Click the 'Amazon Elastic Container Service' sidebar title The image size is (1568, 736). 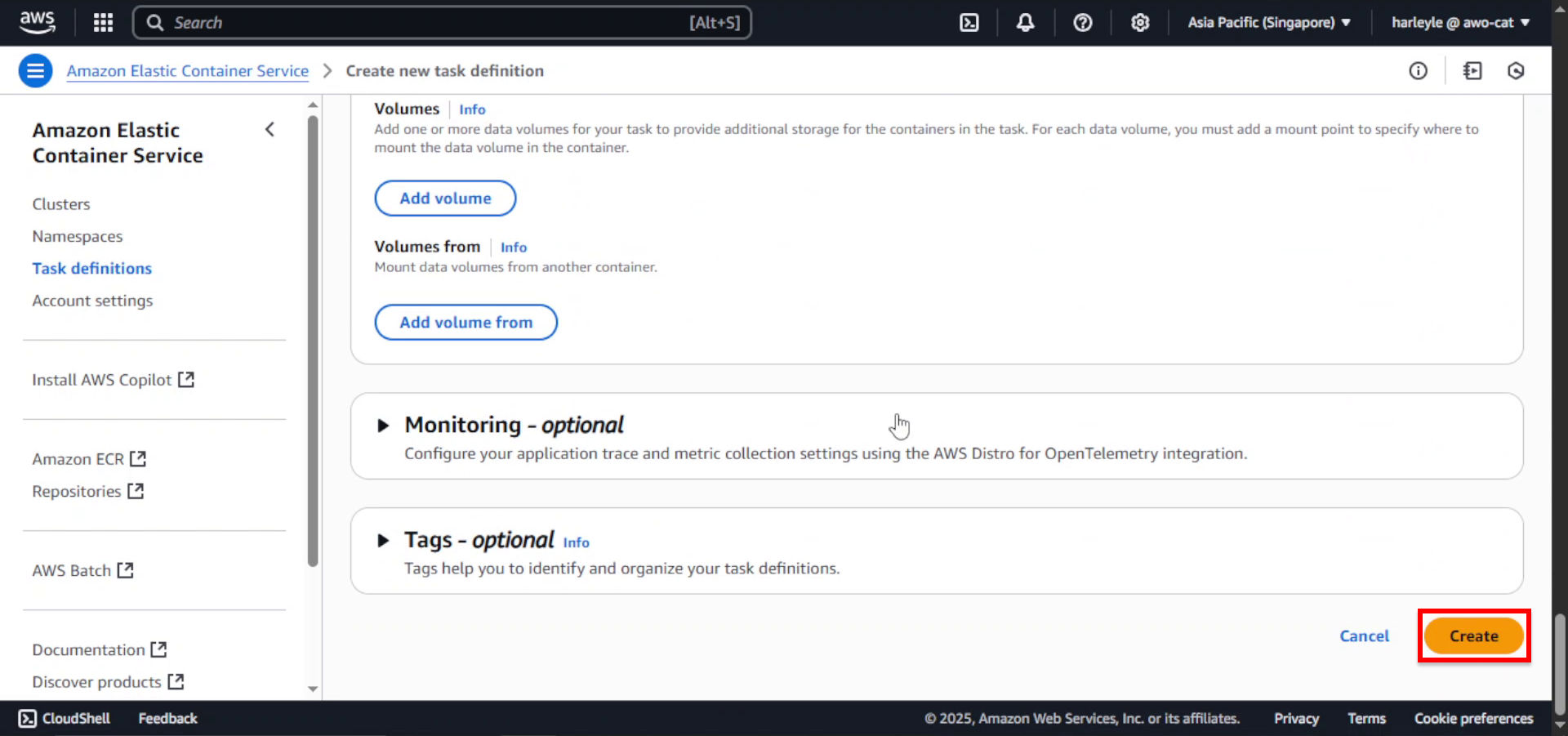tap(118, 143)
